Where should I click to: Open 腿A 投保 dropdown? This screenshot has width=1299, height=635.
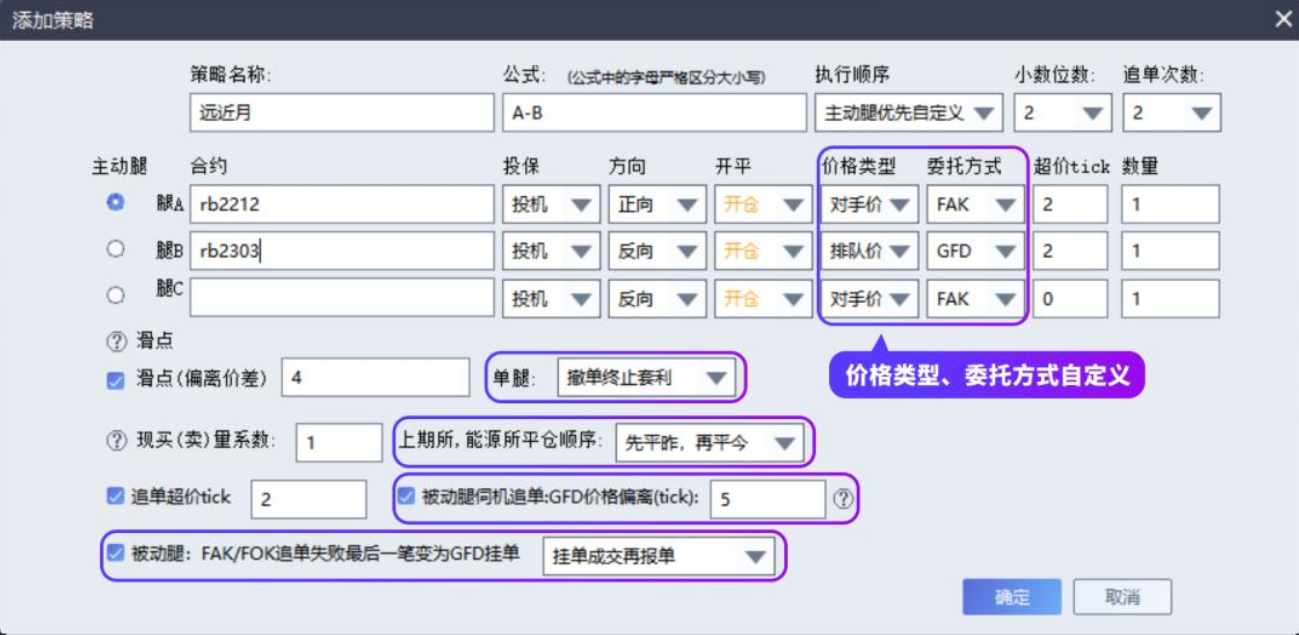click(551, 204)
